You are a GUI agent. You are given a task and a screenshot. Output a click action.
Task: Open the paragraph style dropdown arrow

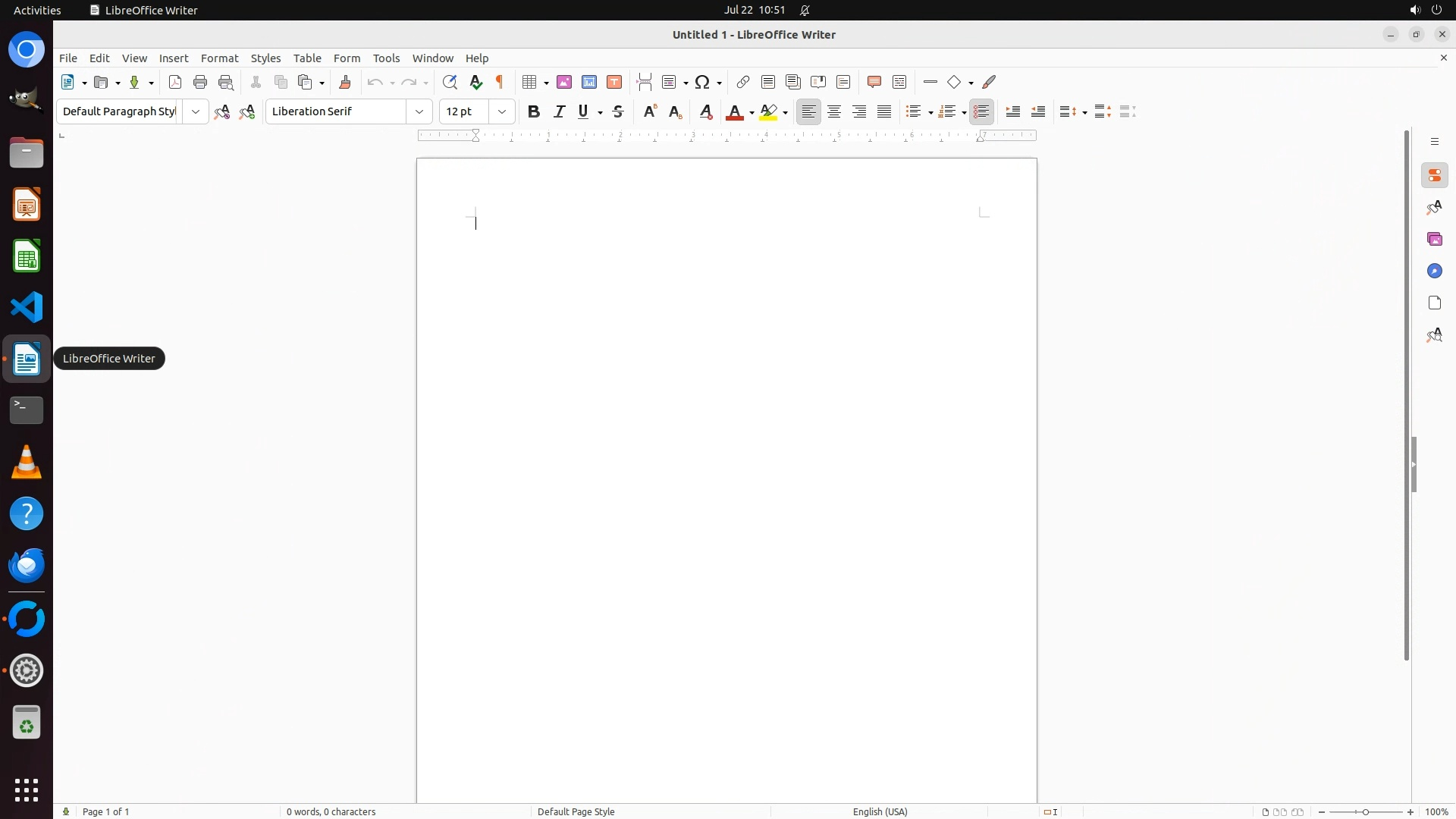196,112
